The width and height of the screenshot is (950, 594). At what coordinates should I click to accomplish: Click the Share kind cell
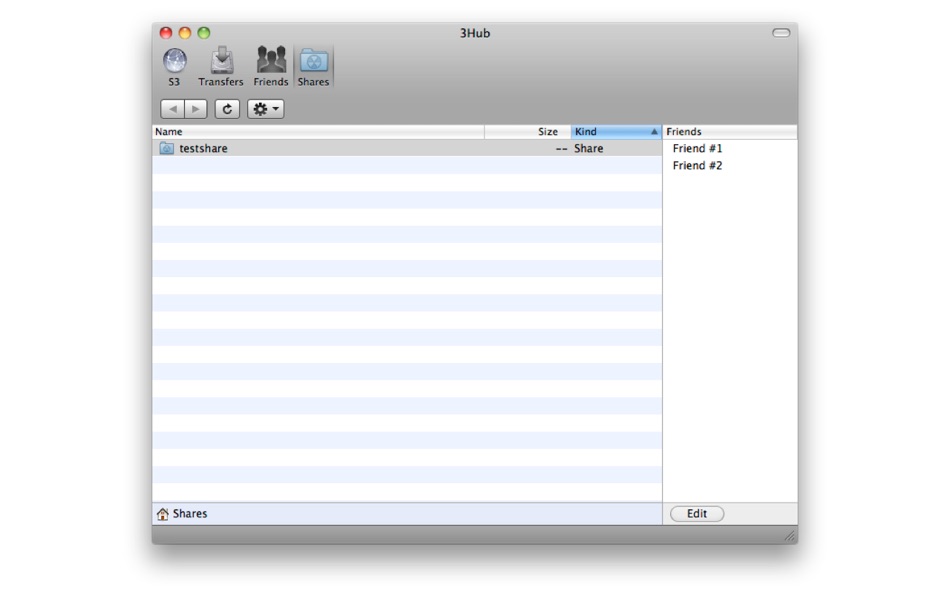click(588, 148)
